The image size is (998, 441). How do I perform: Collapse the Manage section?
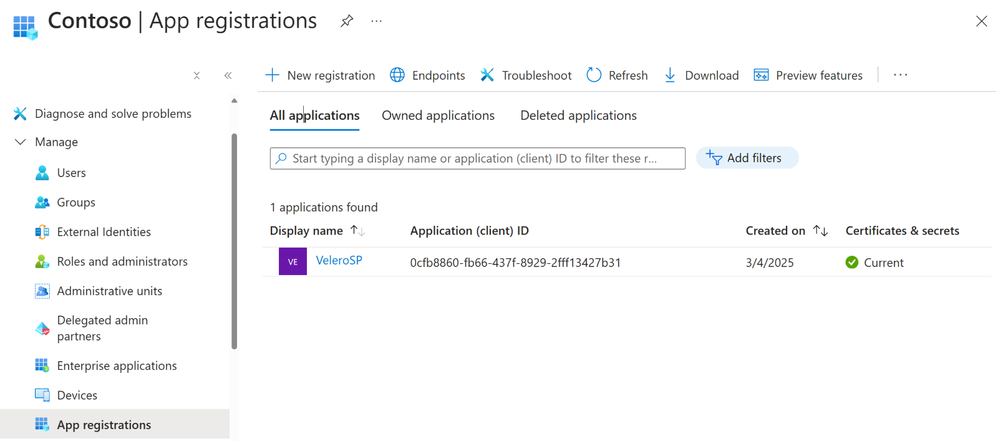46,142
